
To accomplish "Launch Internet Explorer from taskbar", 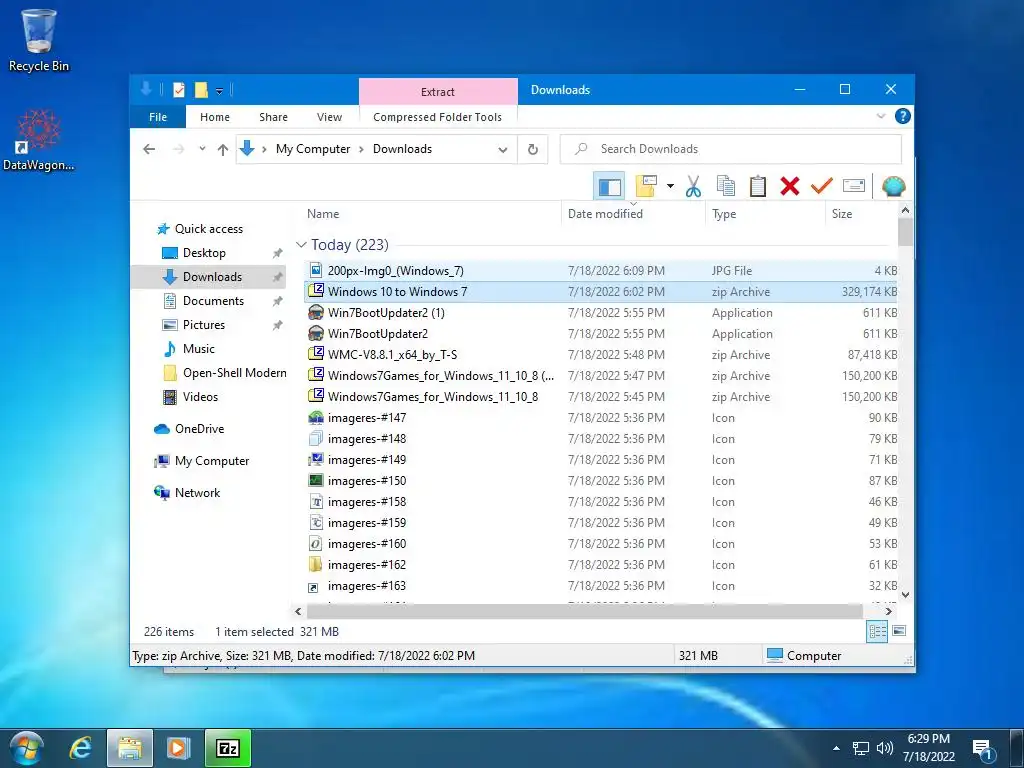I will 80,748.
